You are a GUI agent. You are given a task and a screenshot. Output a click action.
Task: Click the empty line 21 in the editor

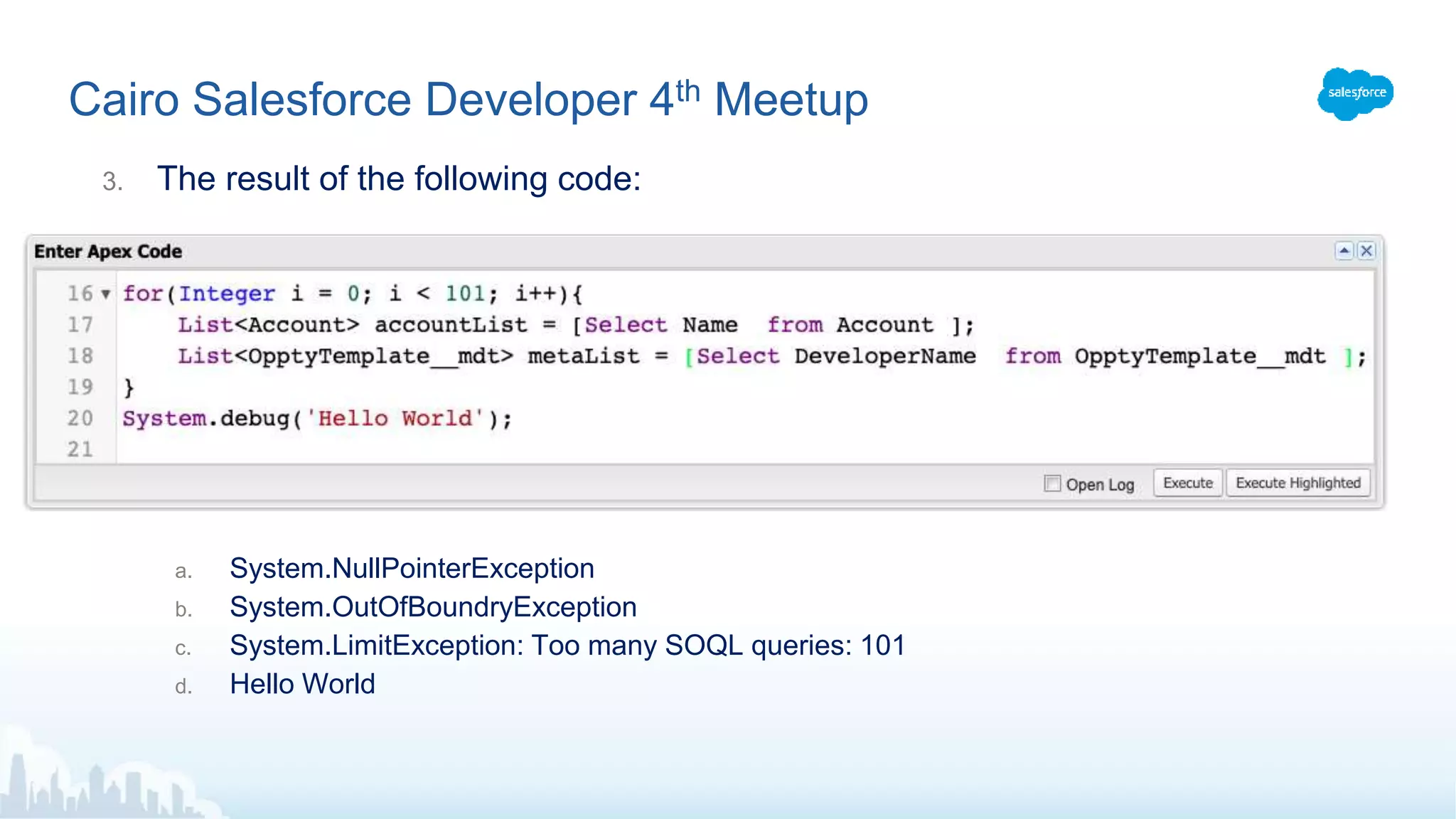coord(744,449)
